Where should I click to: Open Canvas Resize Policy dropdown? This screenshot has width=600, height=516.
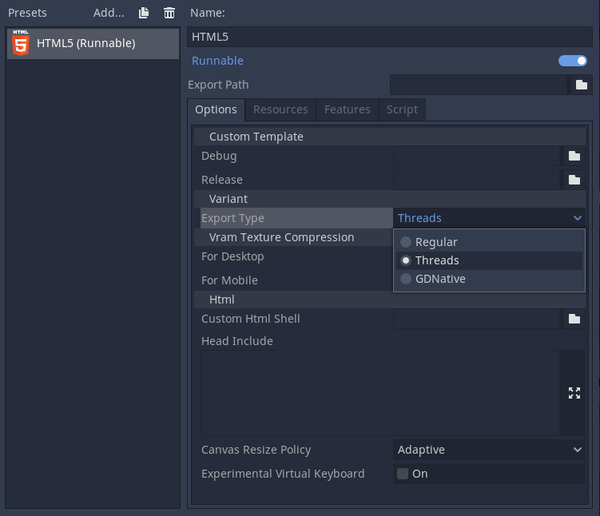tap(489, 450)
